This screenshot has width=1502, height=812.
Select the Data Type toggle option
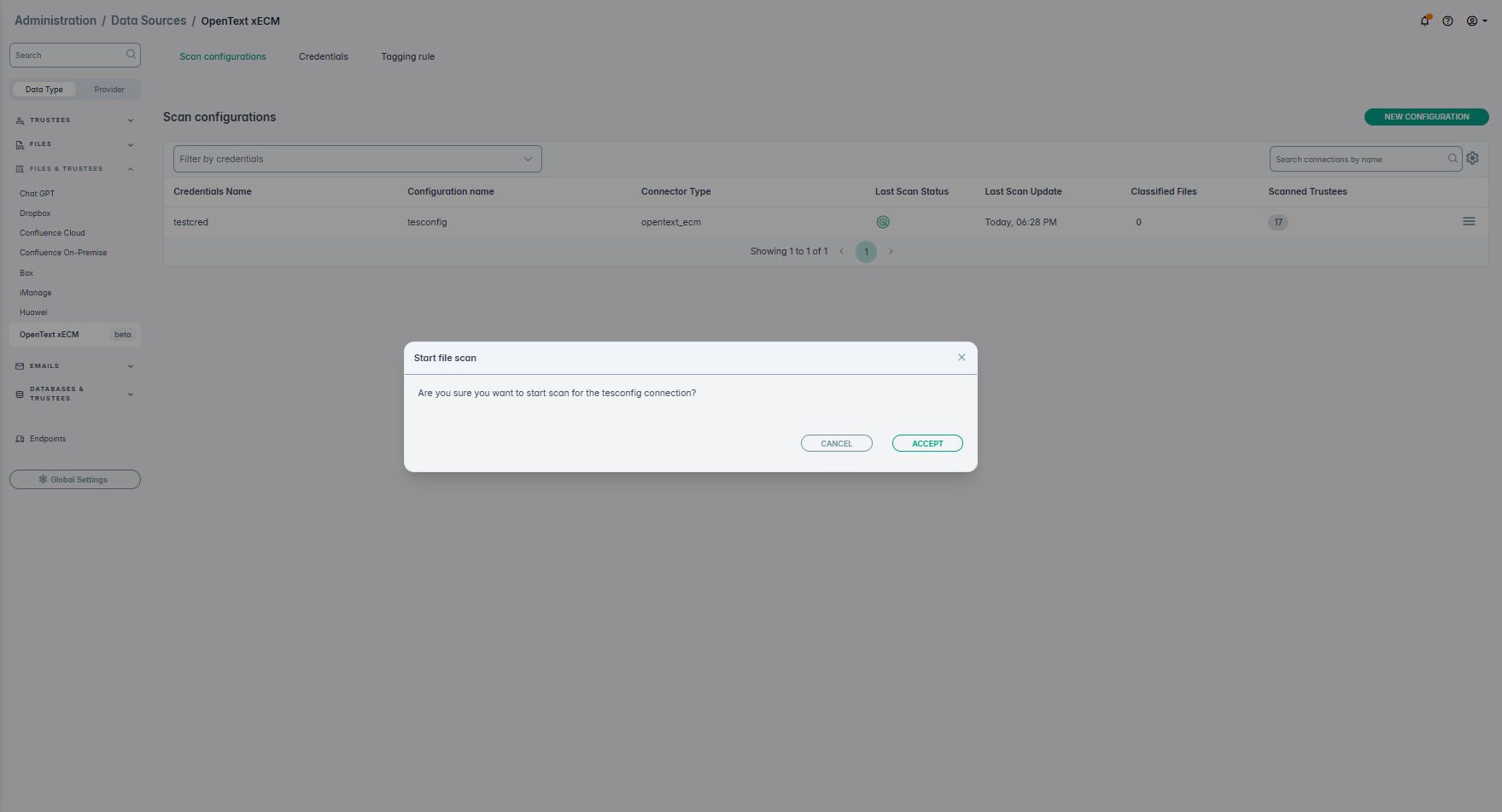[x=44, y=90]
